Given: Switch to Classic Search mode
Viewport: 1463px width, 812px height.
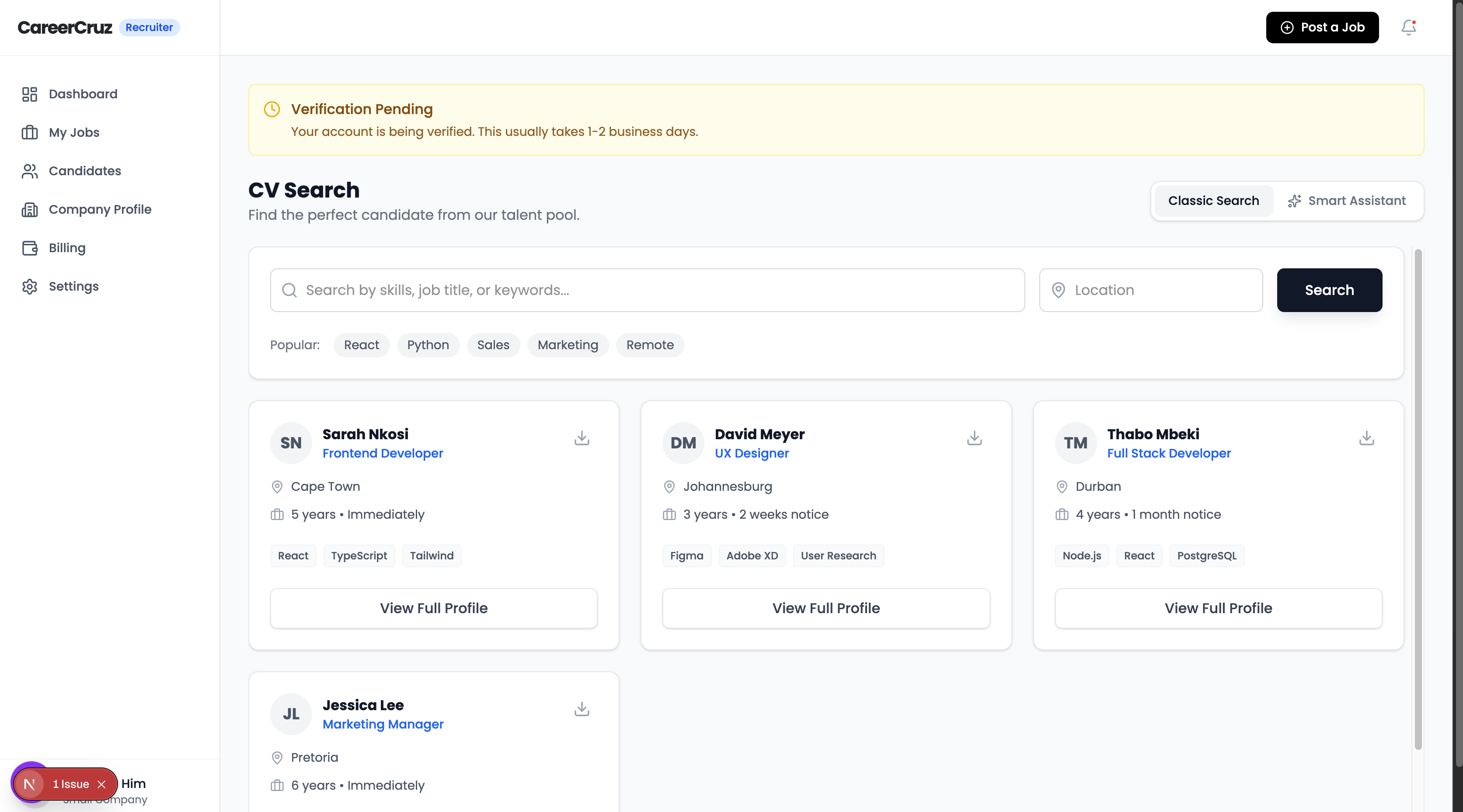Looking at the screenshot, I should (1213, 201).
